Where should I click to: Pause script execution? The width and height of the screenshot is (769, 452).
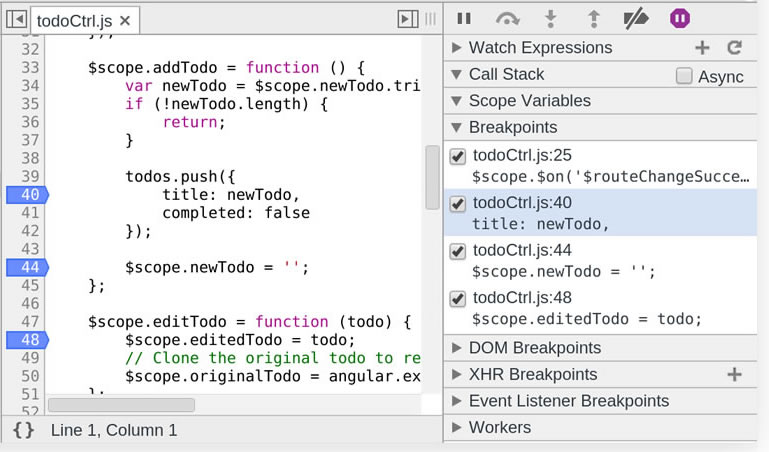tap(464, 18)
